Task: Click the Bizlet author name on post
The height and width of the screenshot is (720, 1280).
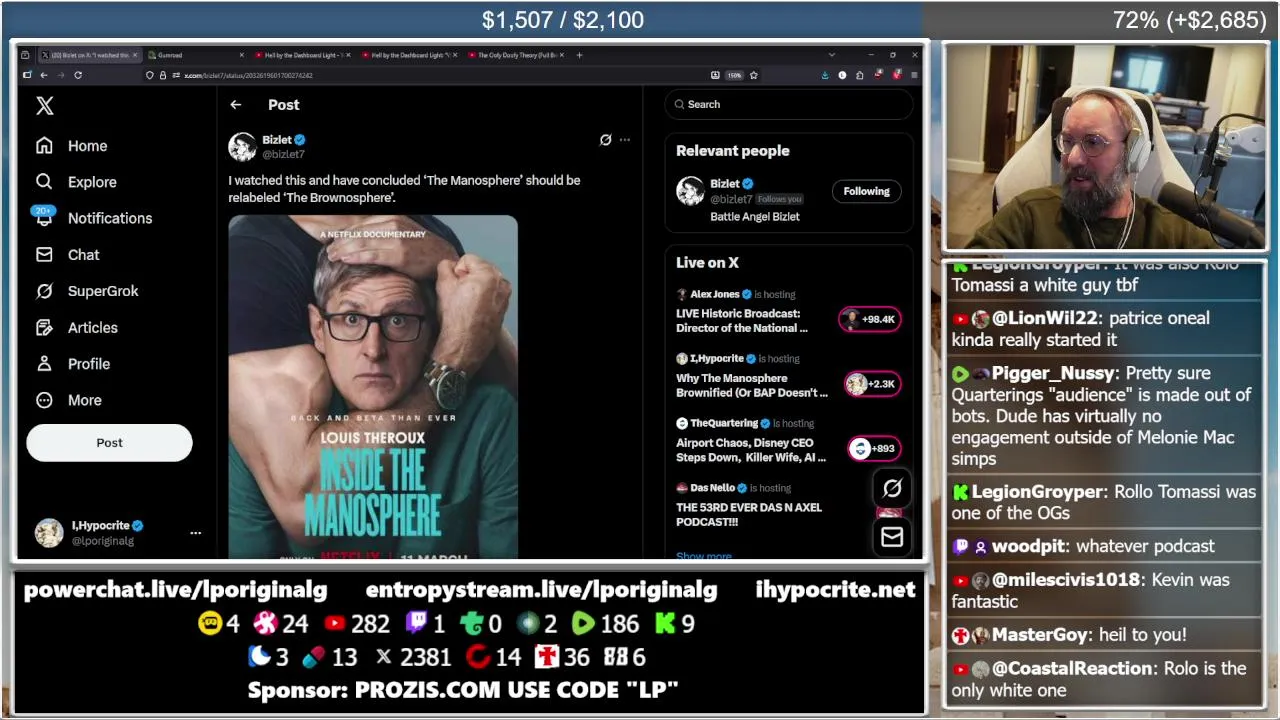Action: click(277, 140)
